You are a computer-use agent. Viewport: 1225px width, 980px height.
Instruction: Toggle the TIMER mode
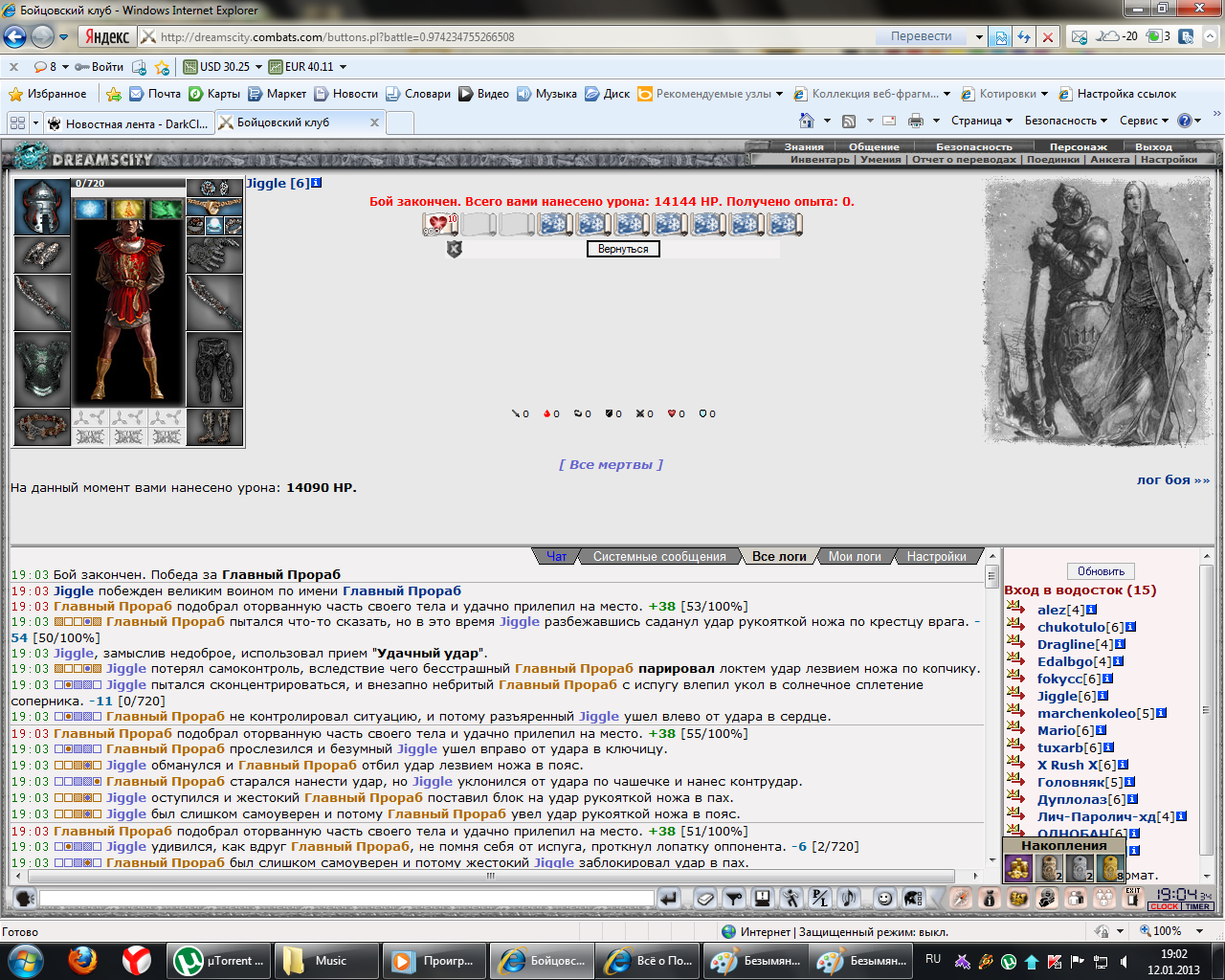1197,906
